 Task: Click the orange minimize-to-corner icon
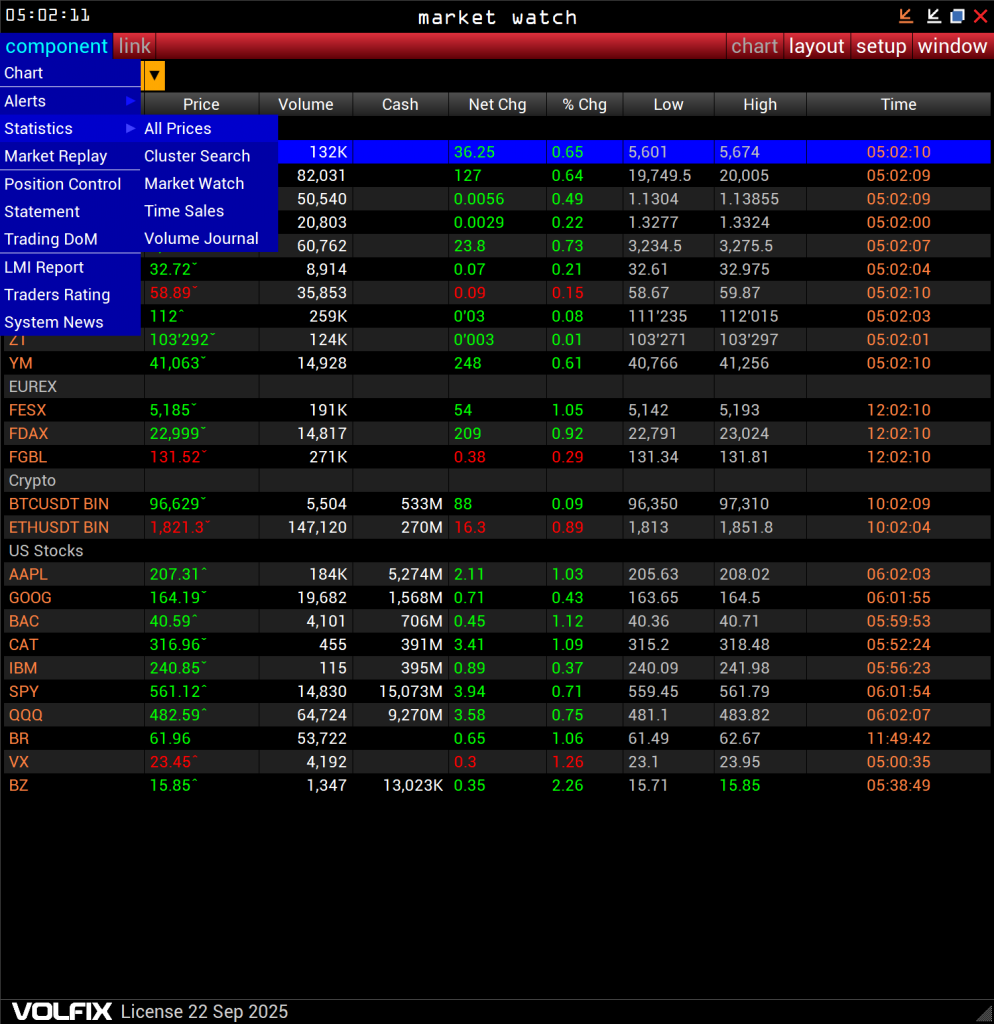905,16
